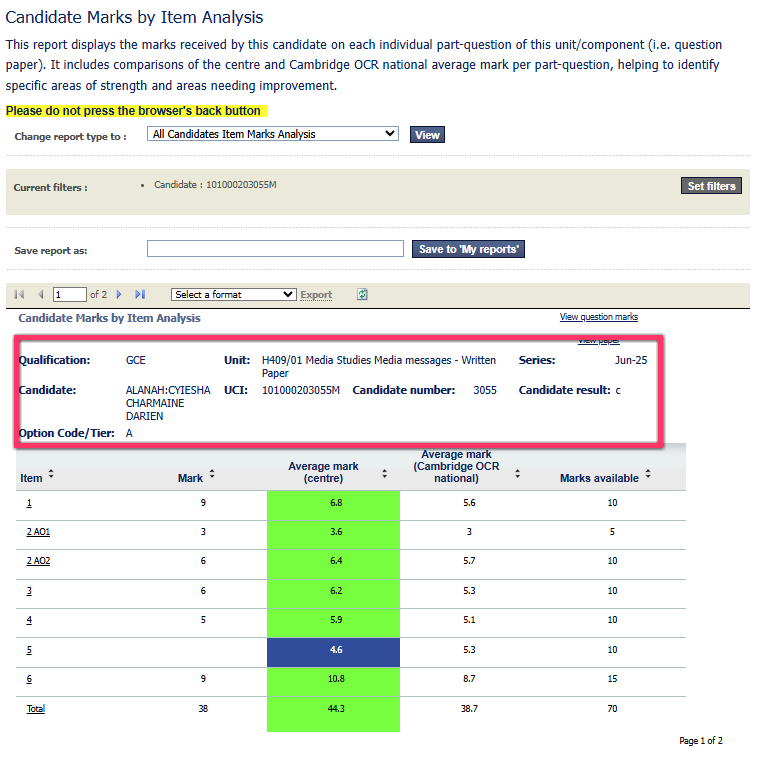The image size is (758, 758).
Task: Sort table by Item column arrows
Action: (51, 474)
